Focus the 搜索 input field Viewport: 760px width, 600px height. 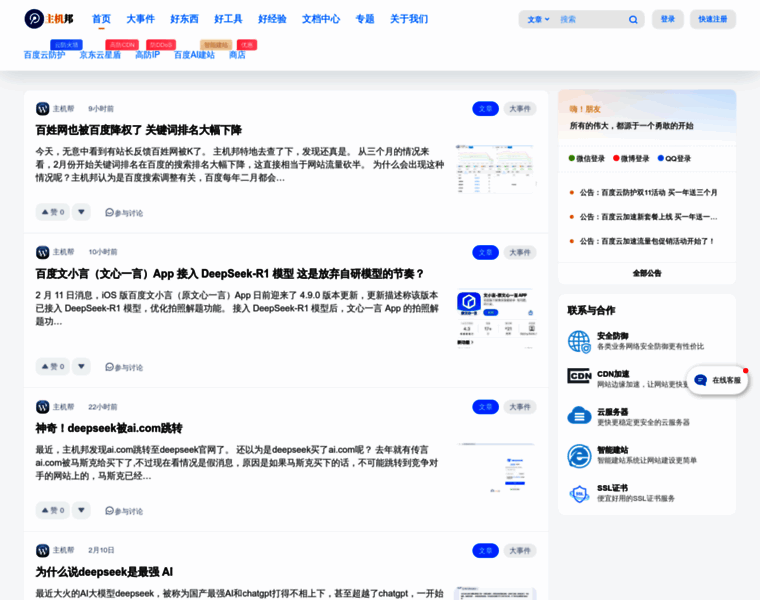pyautogui.click(x=590, y=19)
